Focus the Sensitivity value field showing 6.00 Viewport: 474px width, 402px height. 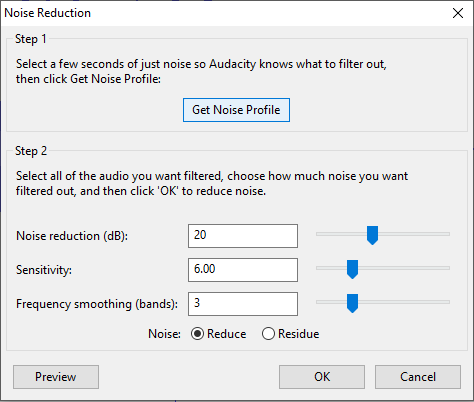(x=243, y=270)
